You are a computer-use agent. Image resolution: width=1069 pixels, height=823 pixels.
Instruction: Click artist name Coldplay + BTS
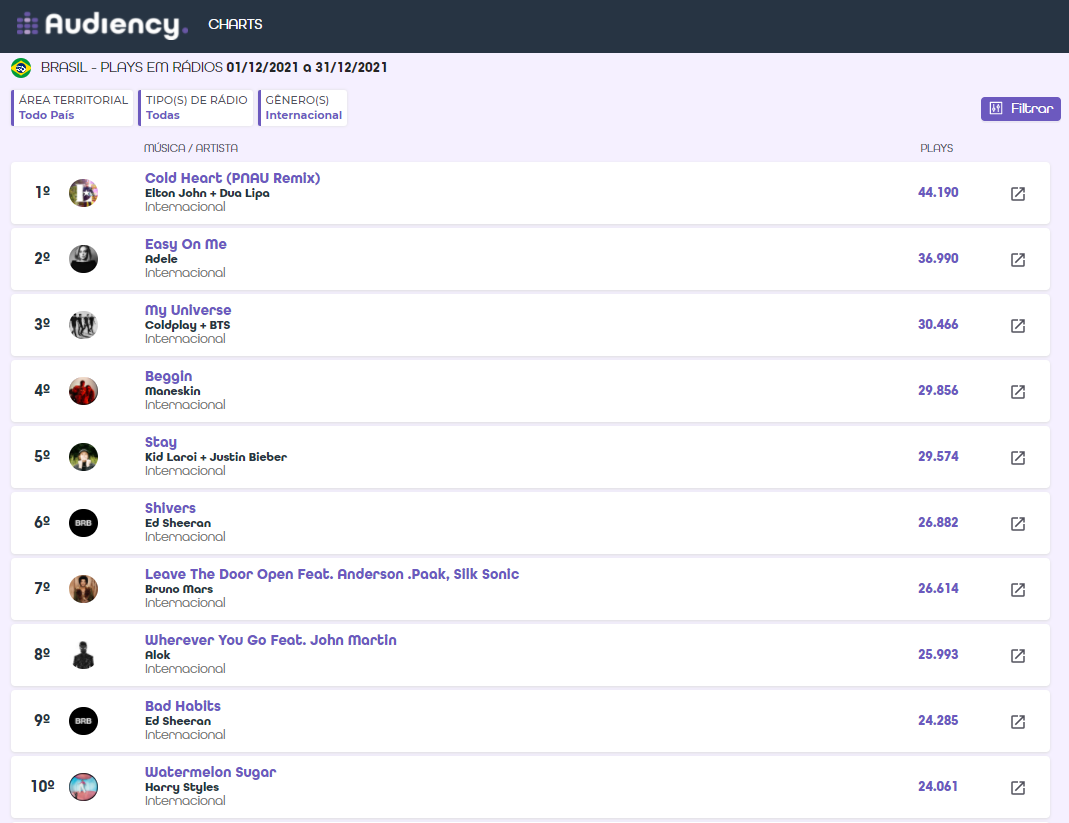pos(187,325)
